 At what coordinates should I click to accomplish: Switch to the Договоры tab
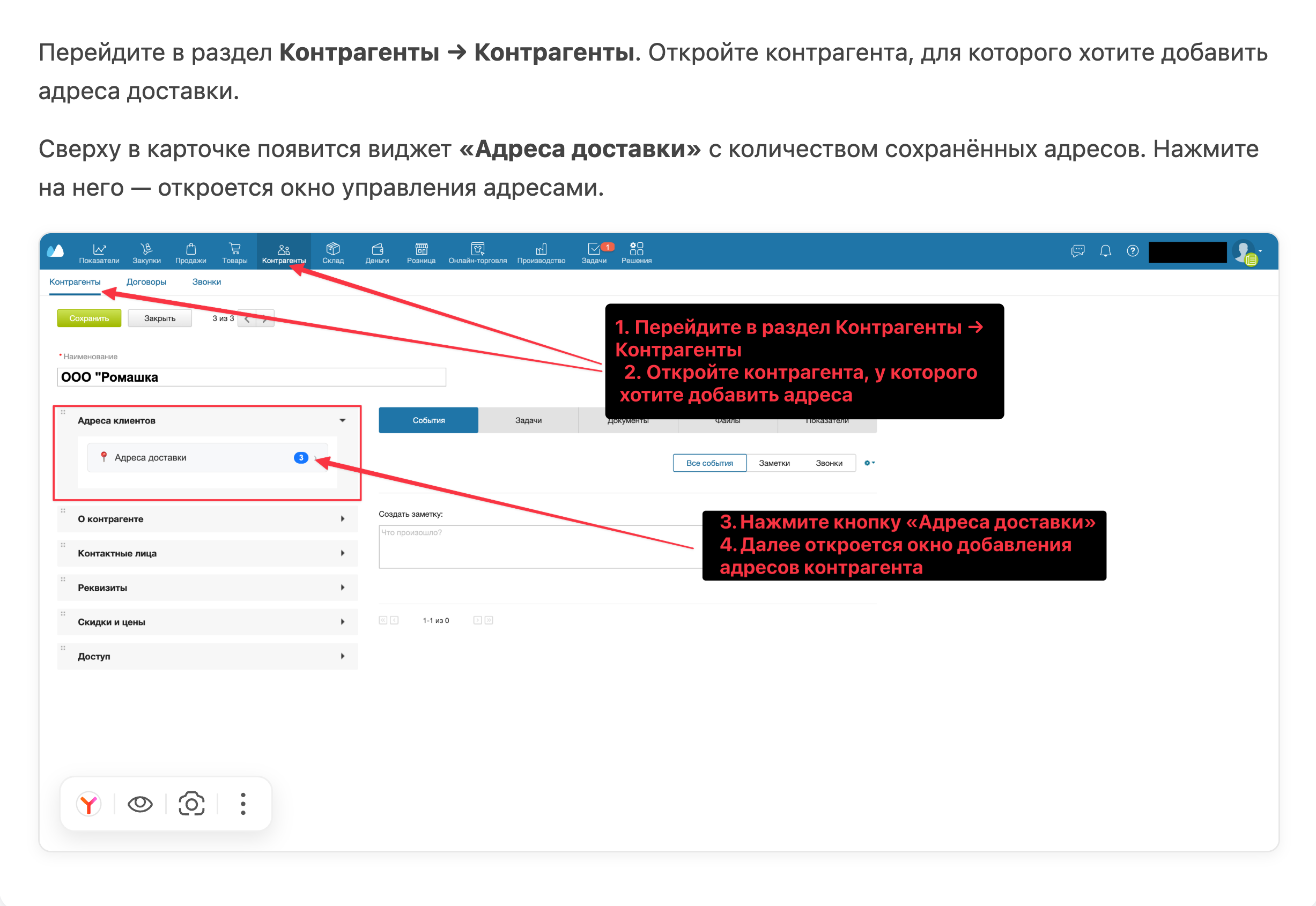(146, 281)
